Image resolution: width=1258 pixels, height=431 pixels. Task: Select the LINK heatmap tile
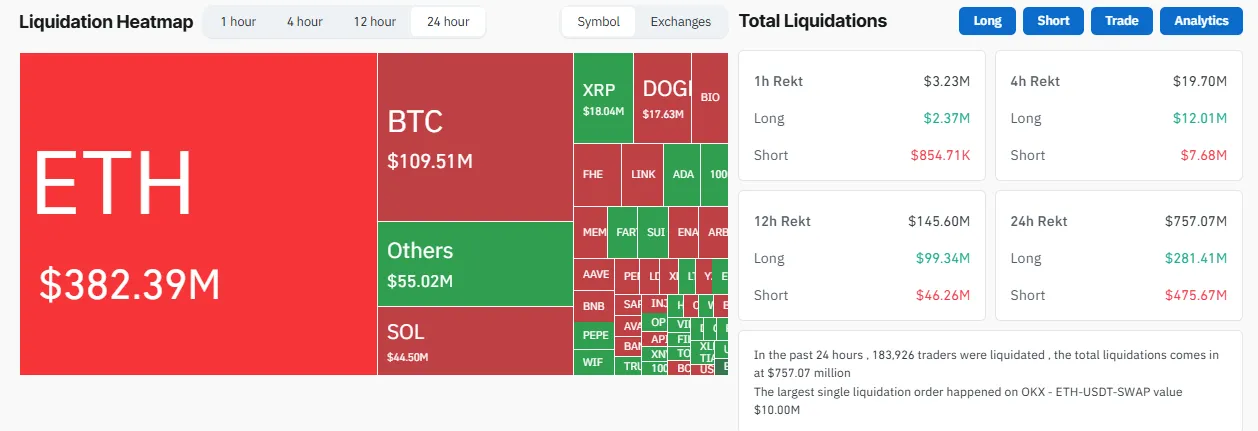pyautogui.click(x=643, y=174)
